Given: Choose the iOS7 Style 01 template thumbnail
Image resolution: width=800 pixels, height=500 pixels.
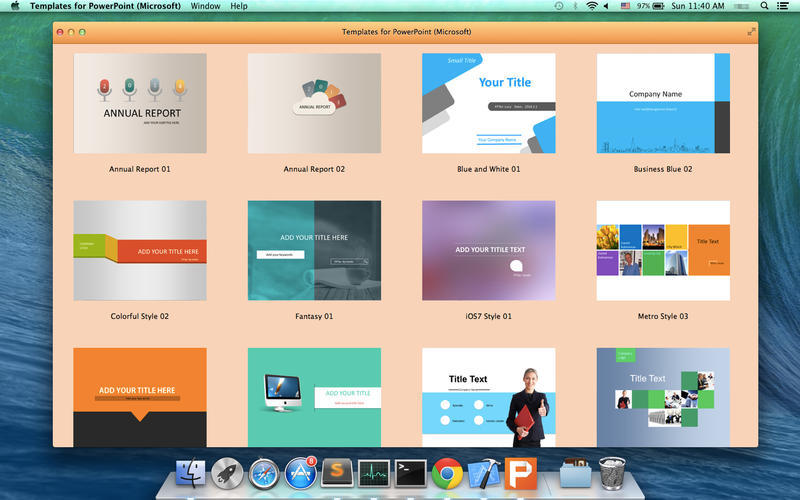Looking at the screenshot, I should coord(489,251).
